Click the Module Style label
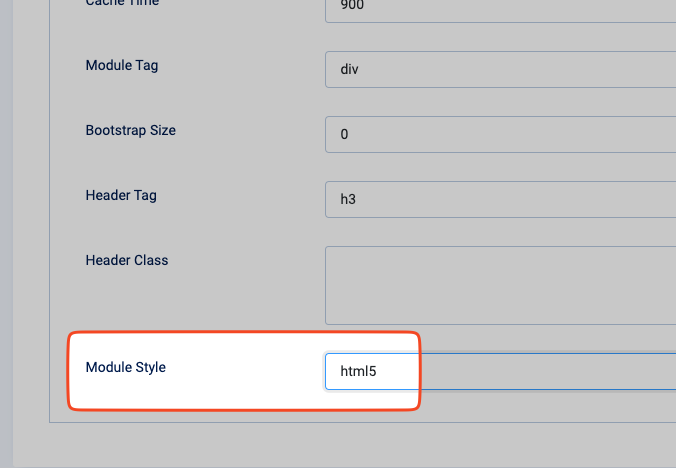This screenshot has height=468, width=676. click(x=126, y=367)
